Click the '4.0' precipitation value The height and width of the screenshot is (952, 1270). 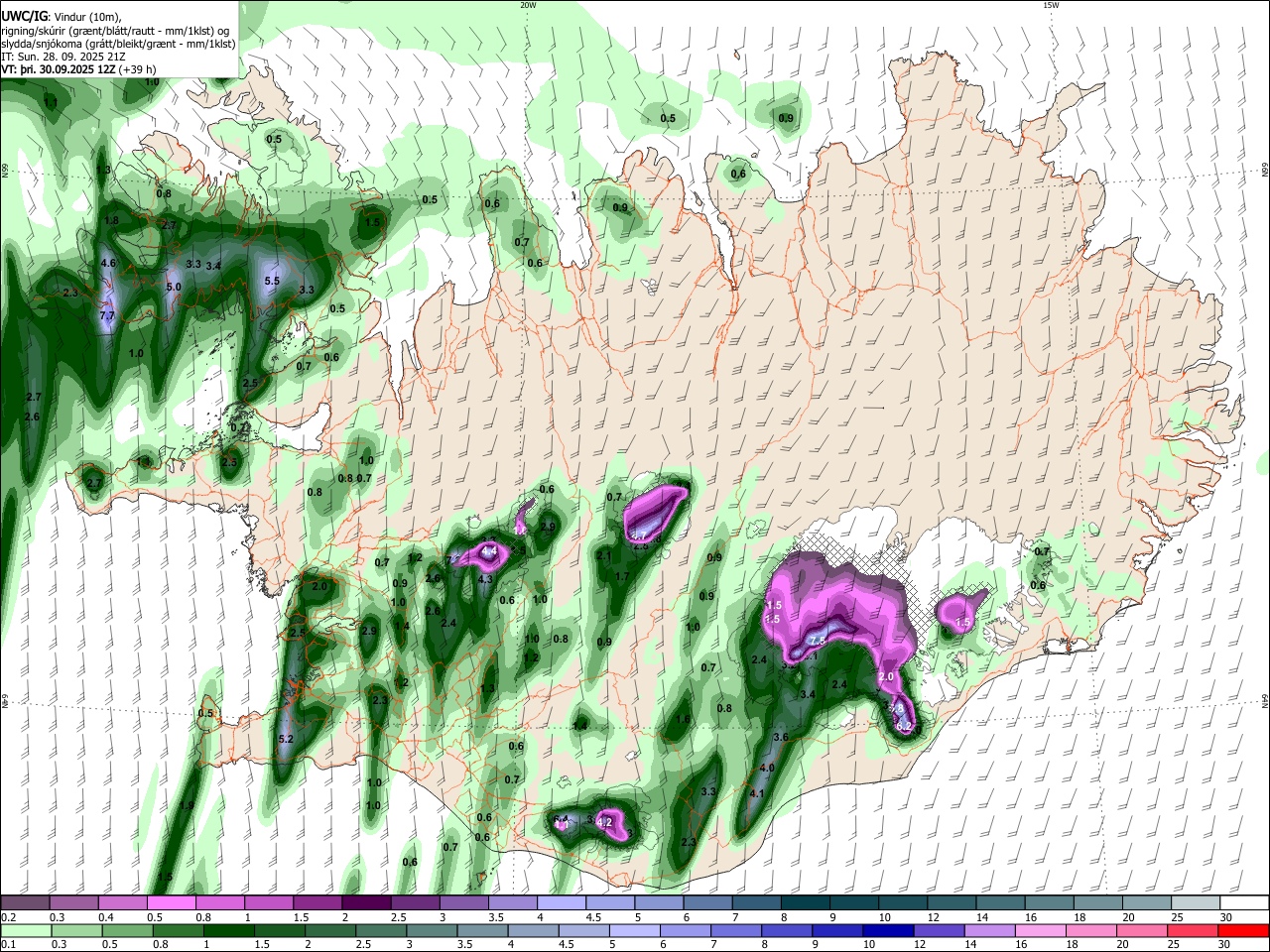[x=767, y=768]
